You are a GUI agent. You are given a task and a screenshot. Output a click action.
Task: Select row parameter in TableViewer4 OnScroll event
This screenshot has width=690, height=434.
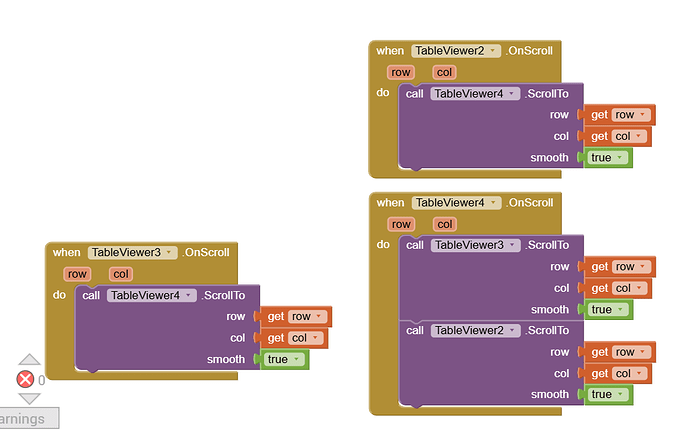[401, 224]
